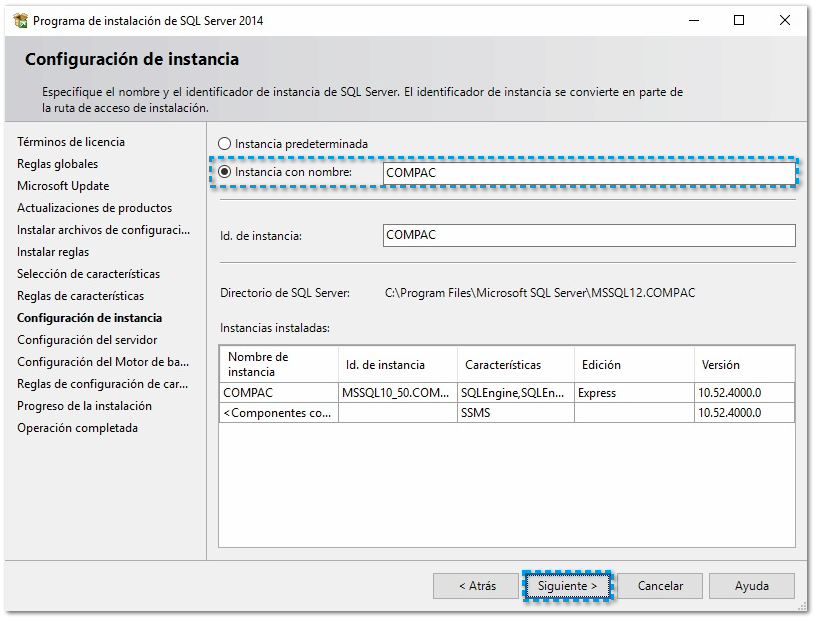Viewport: 816px width, 620px height.
Task: Click Versión column header
Action: 744,364
